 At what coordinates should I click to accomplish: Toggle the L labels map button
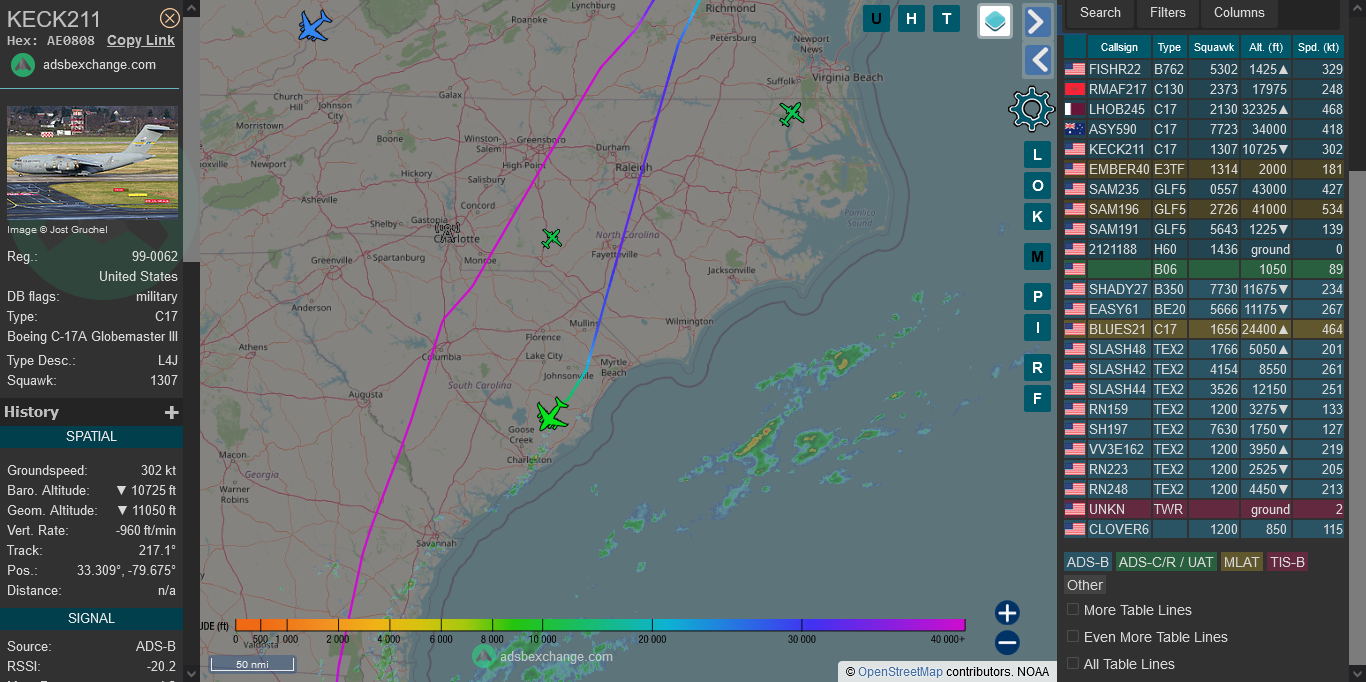[x=1037, y=155]
